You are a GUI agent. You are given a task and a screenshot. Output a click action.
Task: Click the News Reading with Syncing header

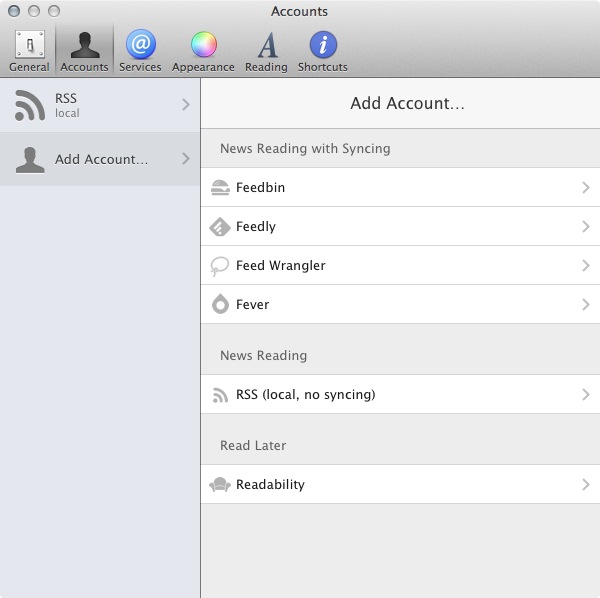[x=305, y=148]
